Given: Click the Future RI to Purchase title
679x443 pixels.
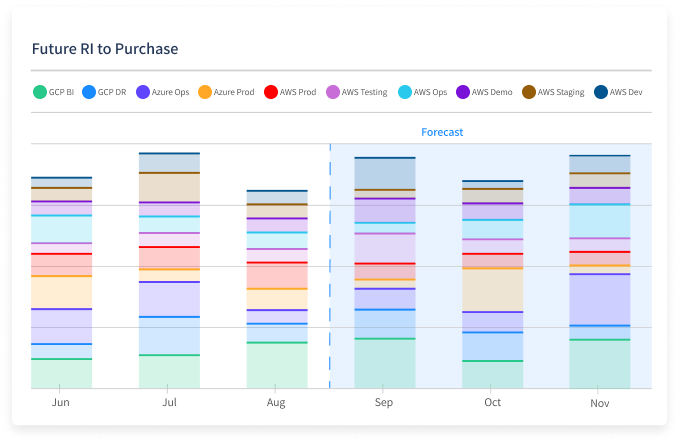Looking at the screenshot, I should click(x=105, y=49).
